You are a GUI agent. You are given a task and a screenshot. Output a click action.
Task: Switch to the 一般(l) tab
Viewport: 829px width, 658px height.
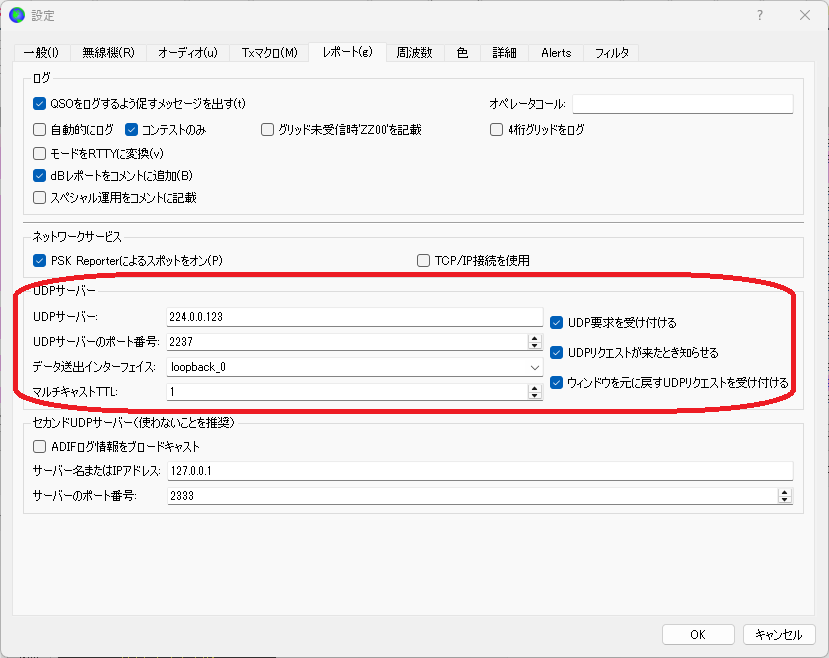[41, 53]
